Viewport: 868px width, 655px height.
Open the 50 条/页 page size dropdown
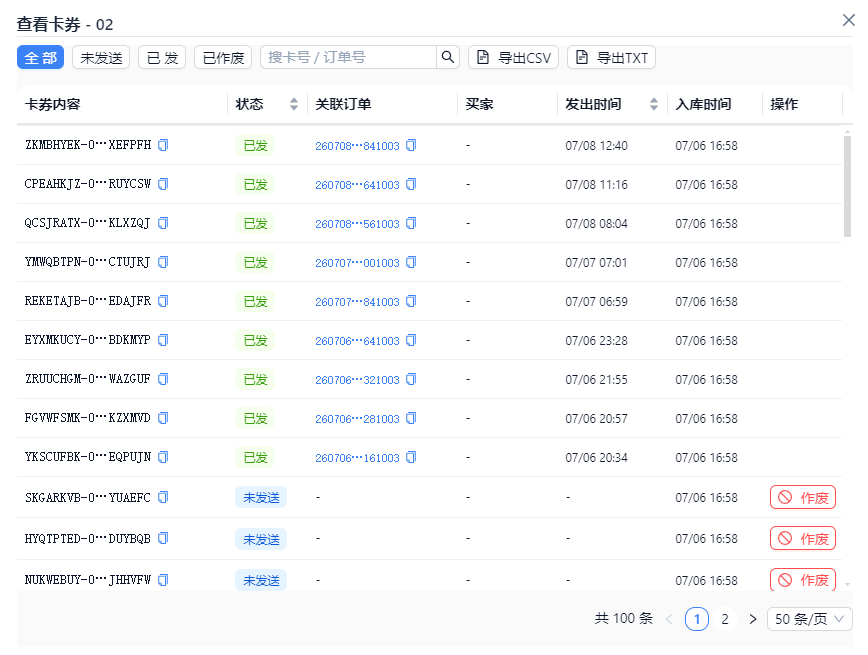pos(809,619)
